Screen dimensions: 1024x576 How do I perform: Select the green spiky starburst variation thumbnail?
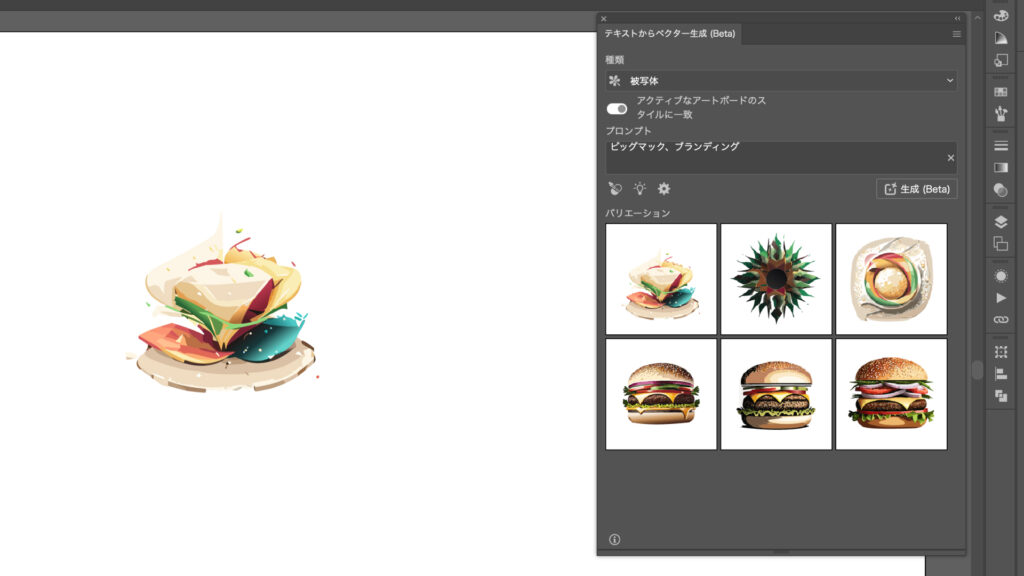tap(776, 279)
